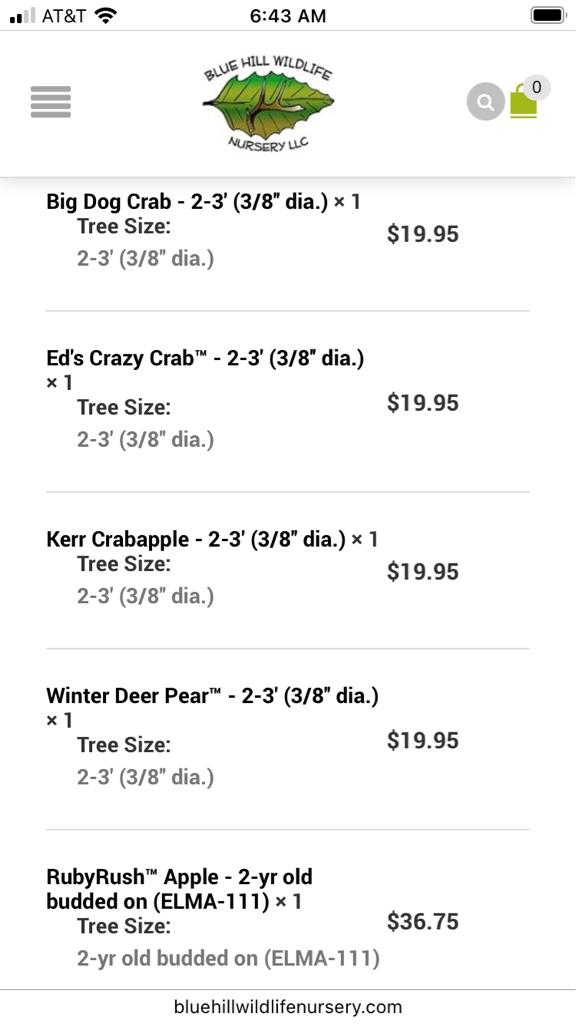Tap the Wi-Fi status icon
The image size is (576, 1024).
click(x=105, y=15)
